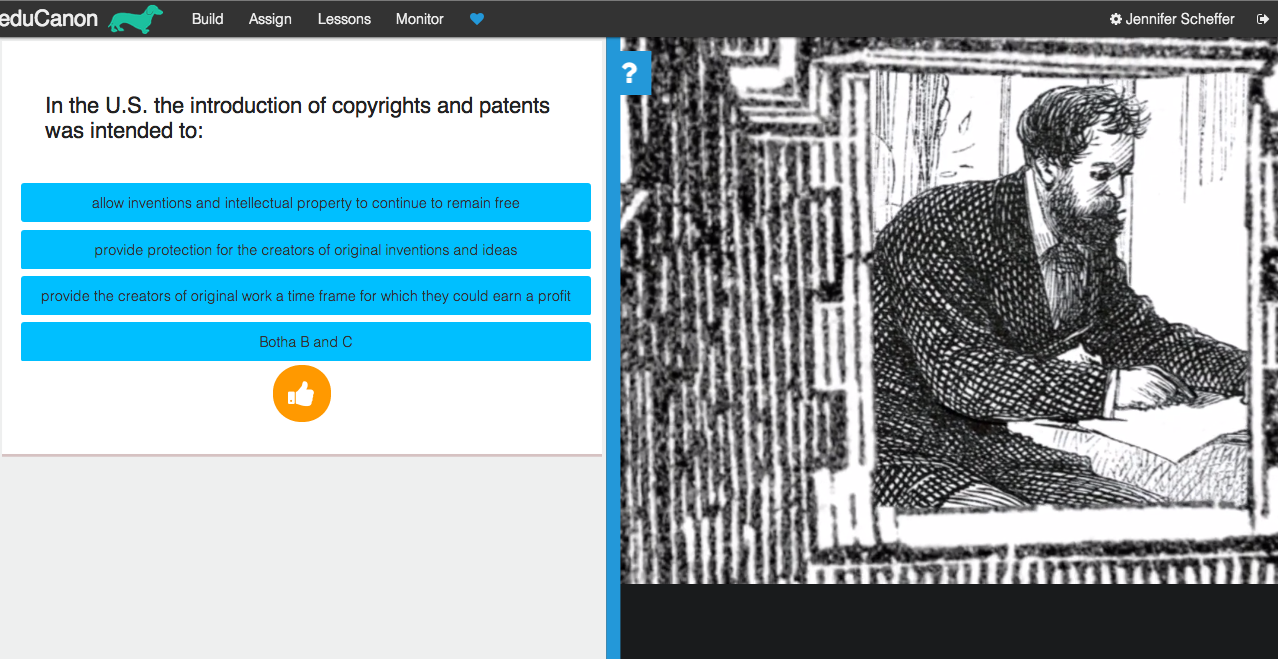Submit with the orange thumbs-up button

click(x=301, y=394)
